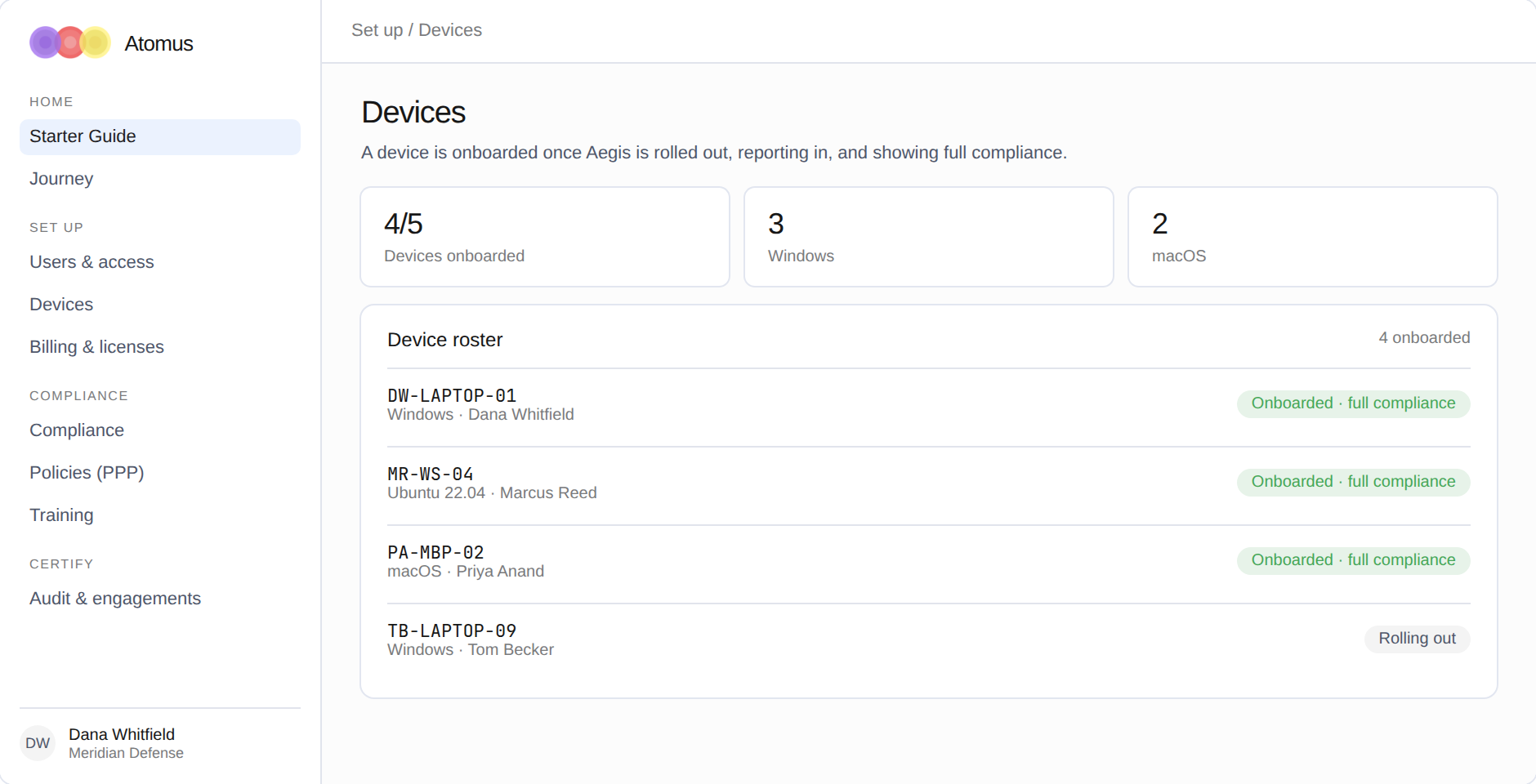Viewport: 1536px width, 784px height.
Task: Click the Rolling out status badge
Action: point(1417,639)
